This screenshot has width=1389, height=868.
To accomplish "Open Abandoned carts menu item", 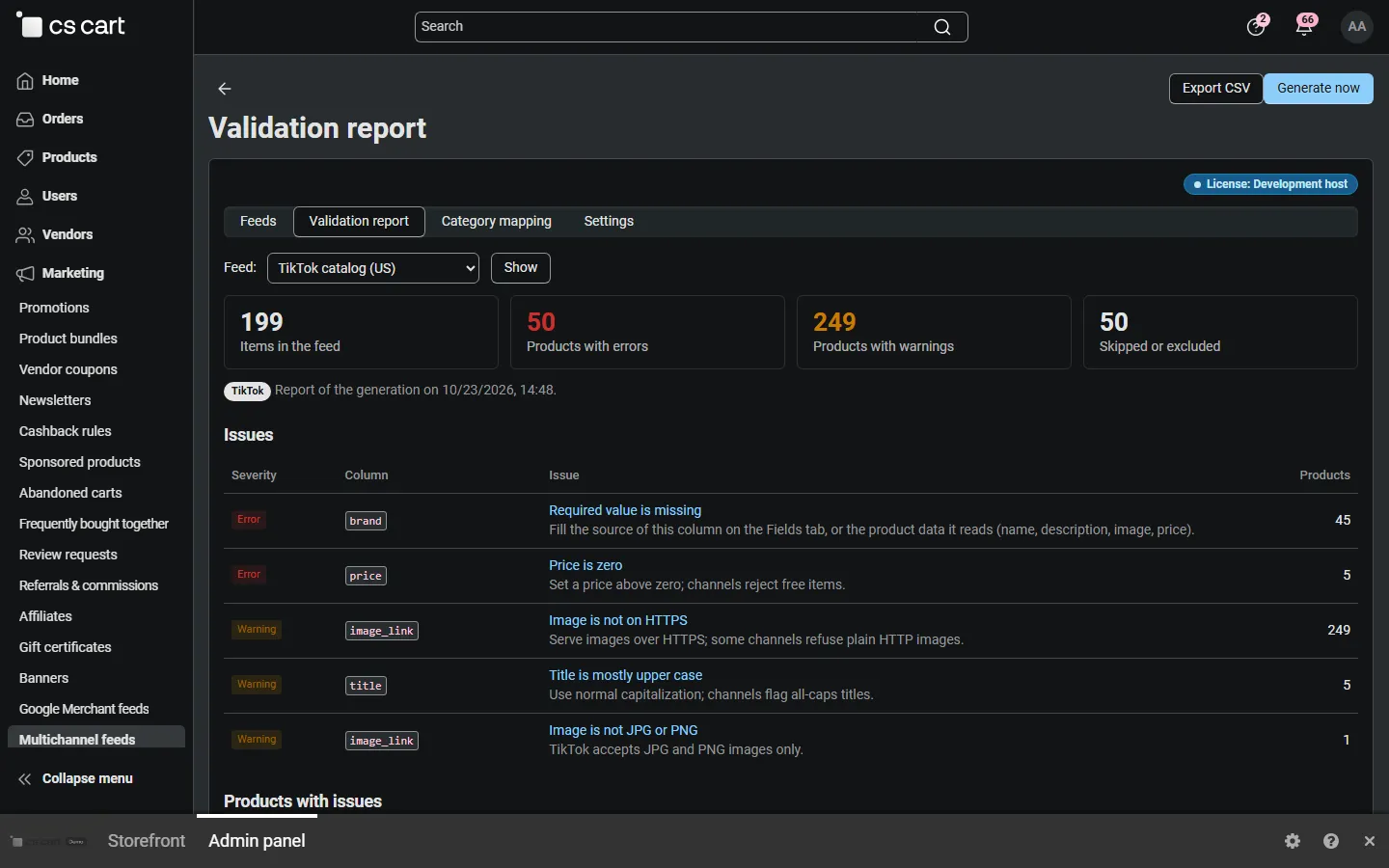I will (70, 493).
